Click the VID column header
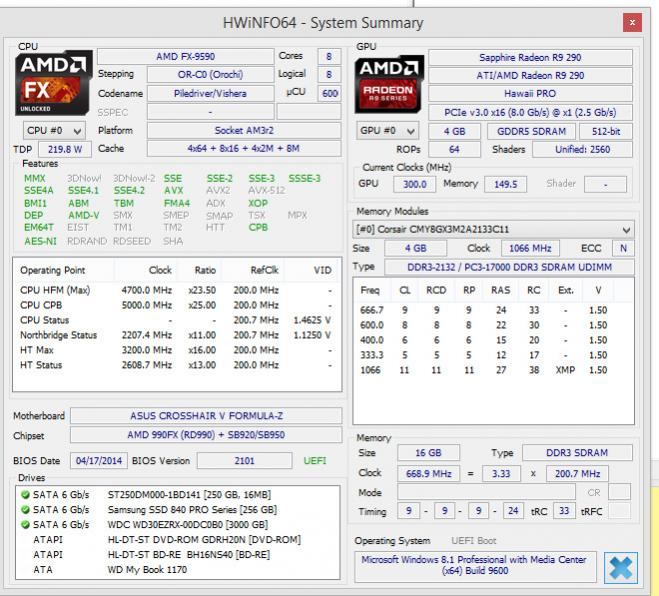This screenshot has width=659, height=596. tap(312, 270)
